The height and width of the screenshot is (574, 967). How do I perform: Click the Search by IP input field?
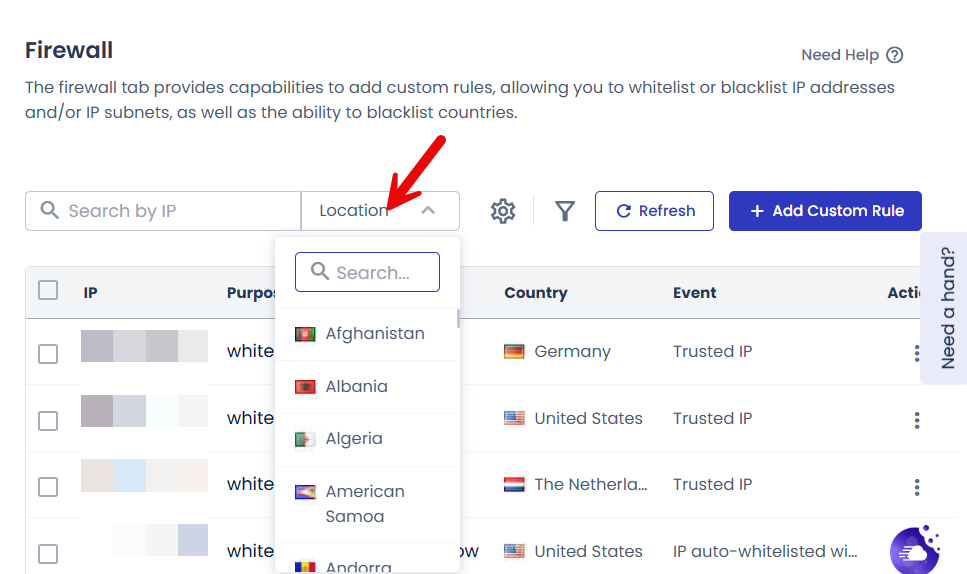click(163, 211)
